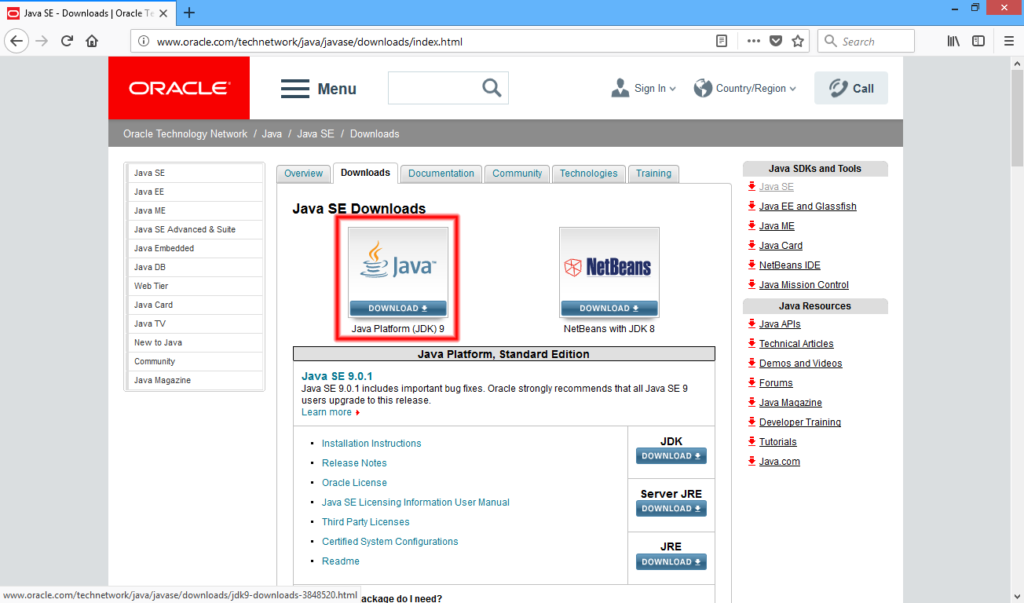Screen dimensions: 1024x603
Task: Click the address bar URL
Action: [x=310, y=42]
